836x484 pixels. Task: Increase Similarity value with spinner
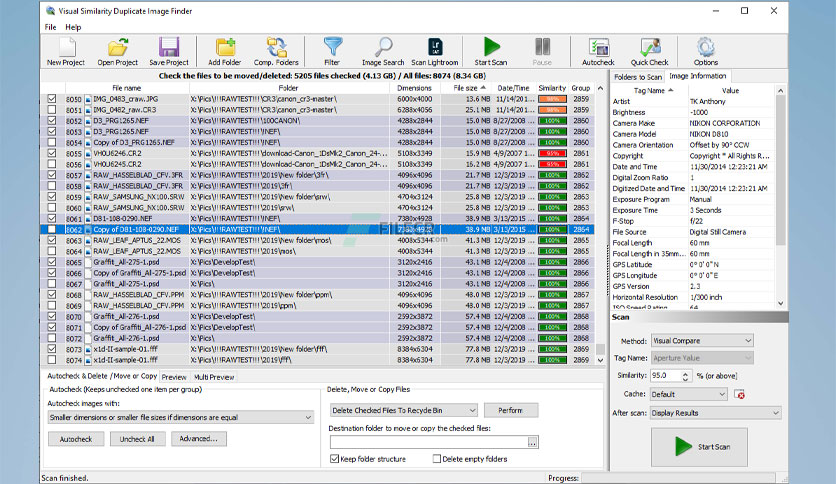coord(685,373)
